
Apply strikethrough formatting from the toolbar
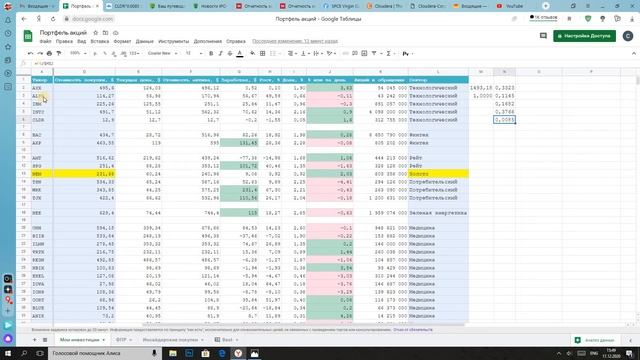point(230,53)
